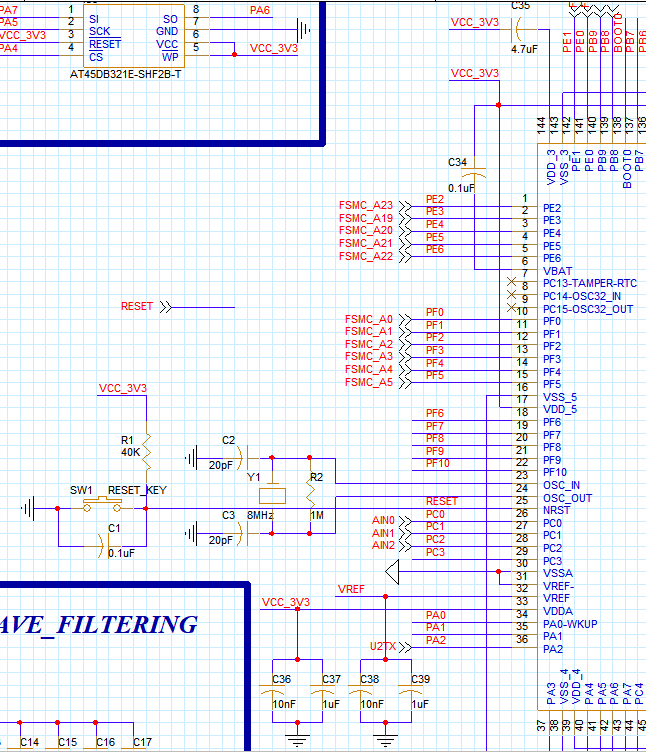The image size is (646, 752).
Task: Click the U2TX port arrow
Action: pyautogui.click(x=406, y=647)
